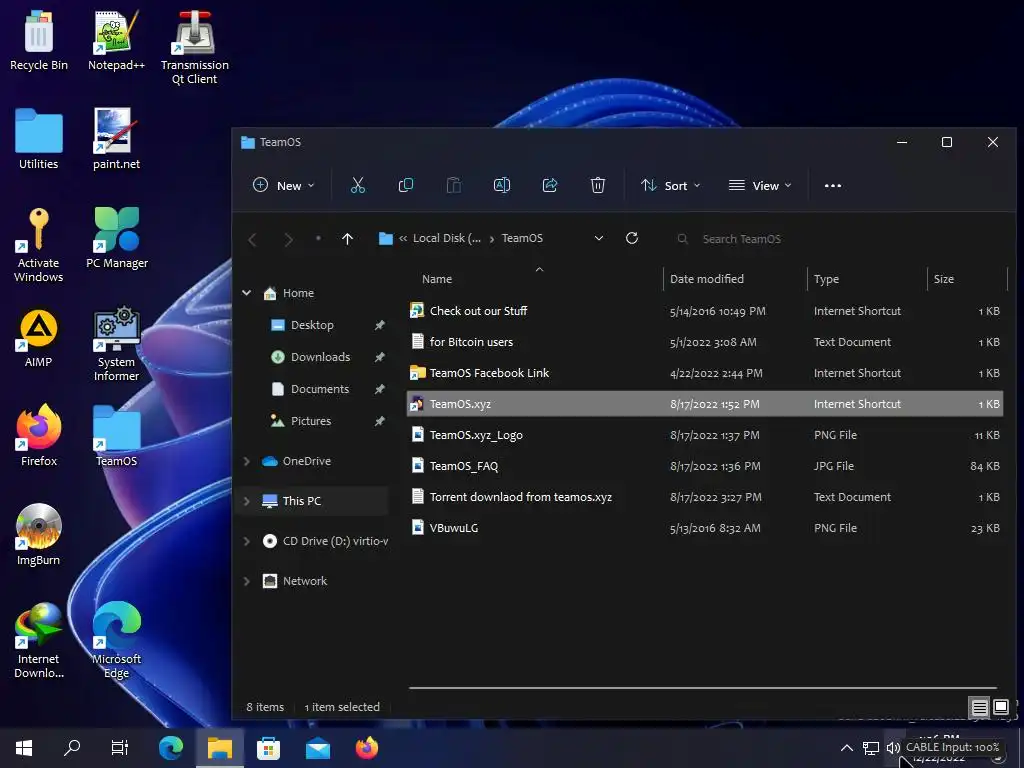
Task: Select 'for Bitcoin users' text file
Action: (x=705, y=342)
